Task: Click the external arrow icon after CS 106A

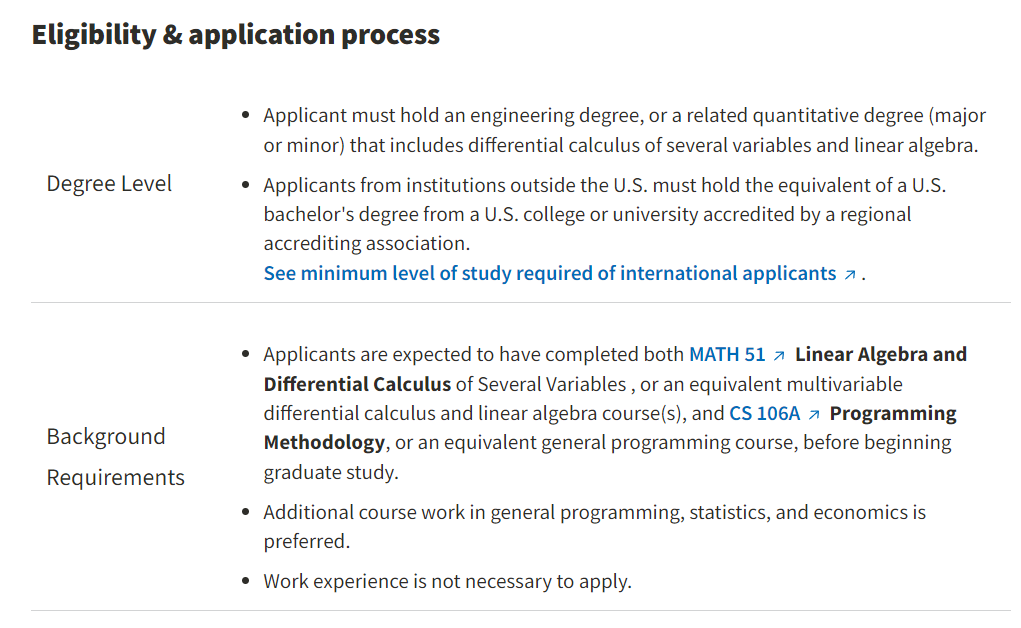Action: click(x=813, y=415)
